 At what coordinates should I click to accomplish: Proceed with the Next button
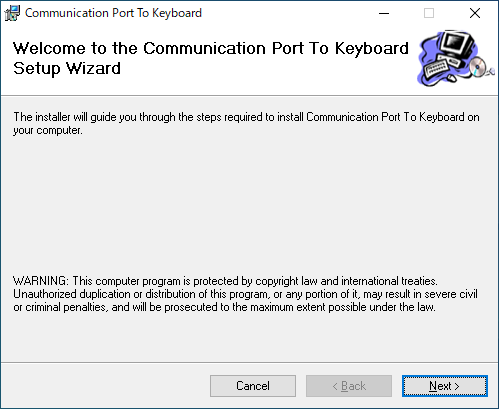click(x=445, y=386)
